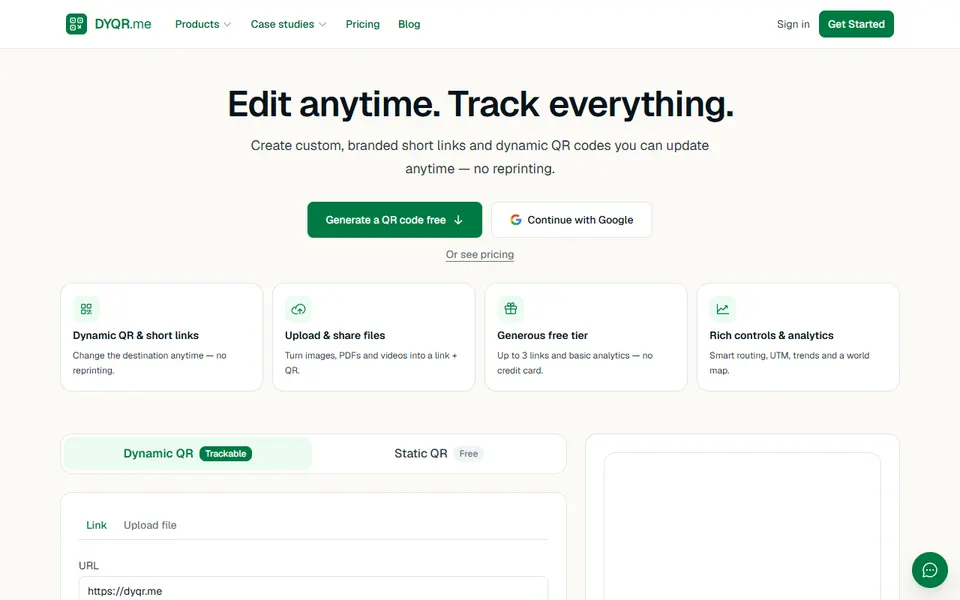Open the chat support bubble icon
Screen dimensions: 960x600
click(x=929, y=570)
